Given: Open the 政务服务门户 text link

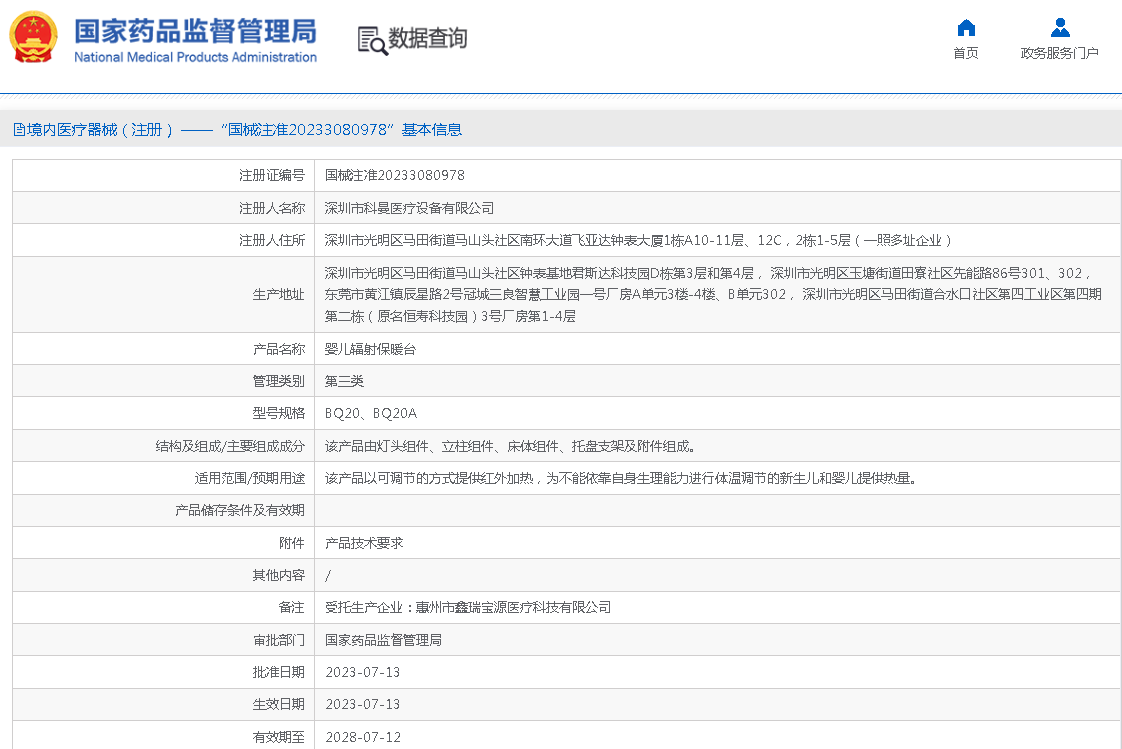Looking at the screenshot, I should 1059,53.
